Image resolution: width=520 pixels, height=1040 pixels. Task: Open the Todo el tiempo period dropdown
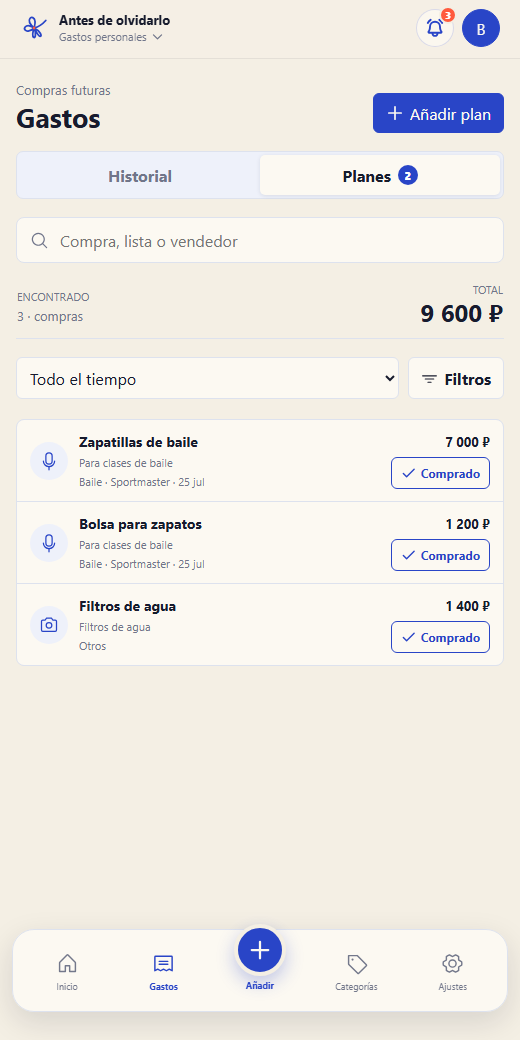coord(208,379)
